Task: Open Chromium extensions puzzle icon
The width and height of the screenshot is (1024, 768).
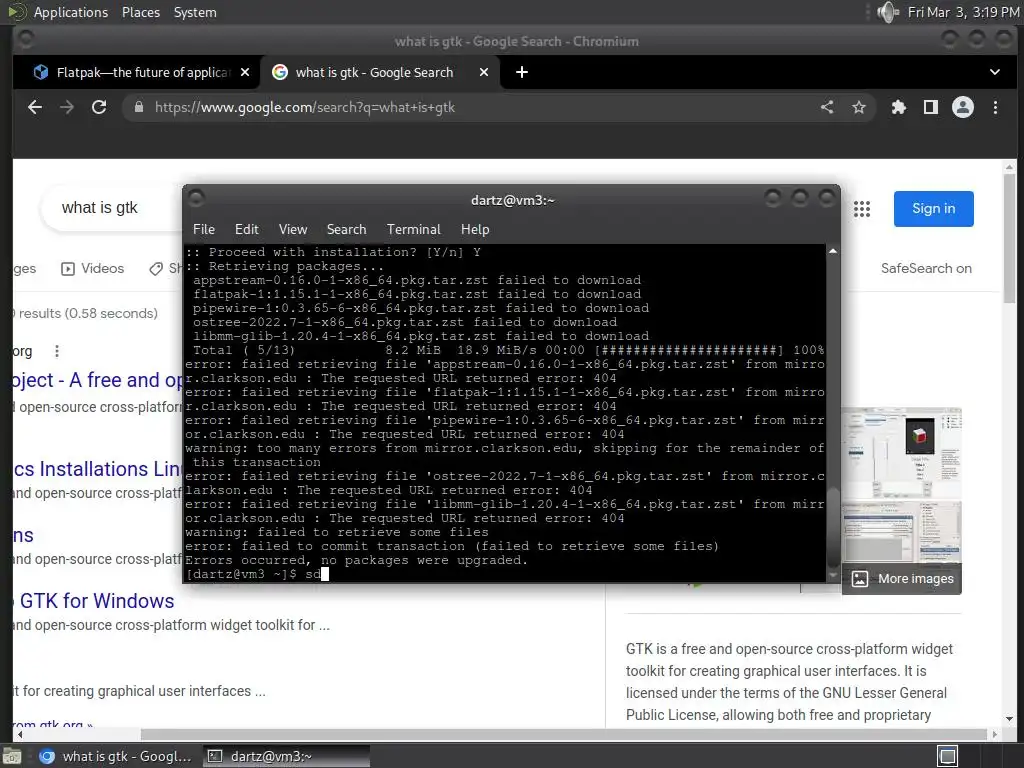Action: click(899, 107)
